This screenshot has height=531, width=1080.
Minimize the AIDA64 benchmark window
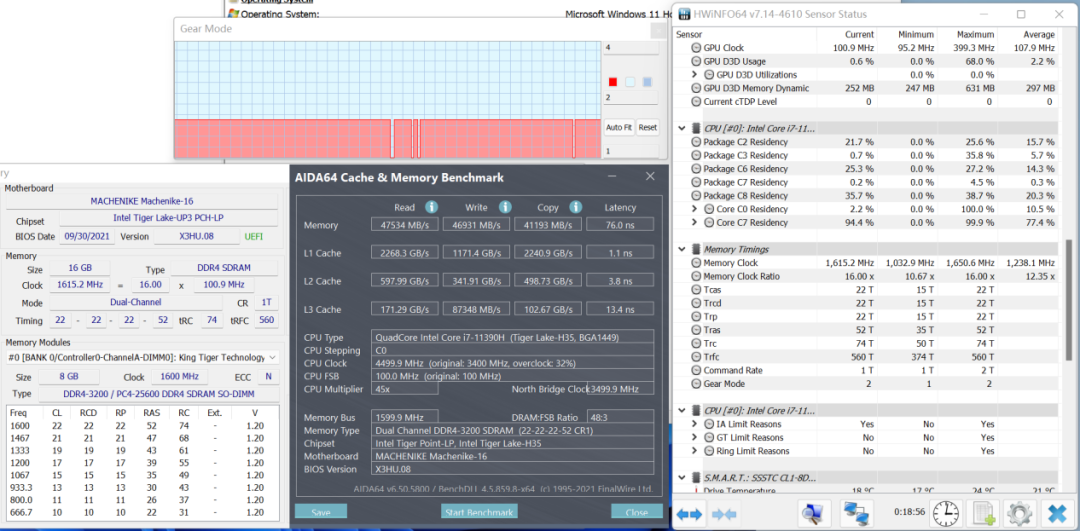[x=612, y=177]
